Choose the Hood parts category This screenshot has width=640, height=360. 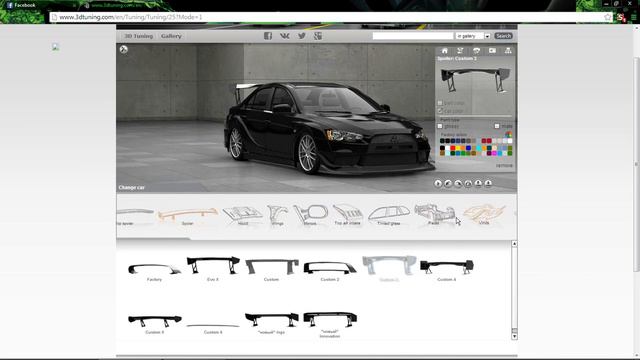(x=242, y=216)
